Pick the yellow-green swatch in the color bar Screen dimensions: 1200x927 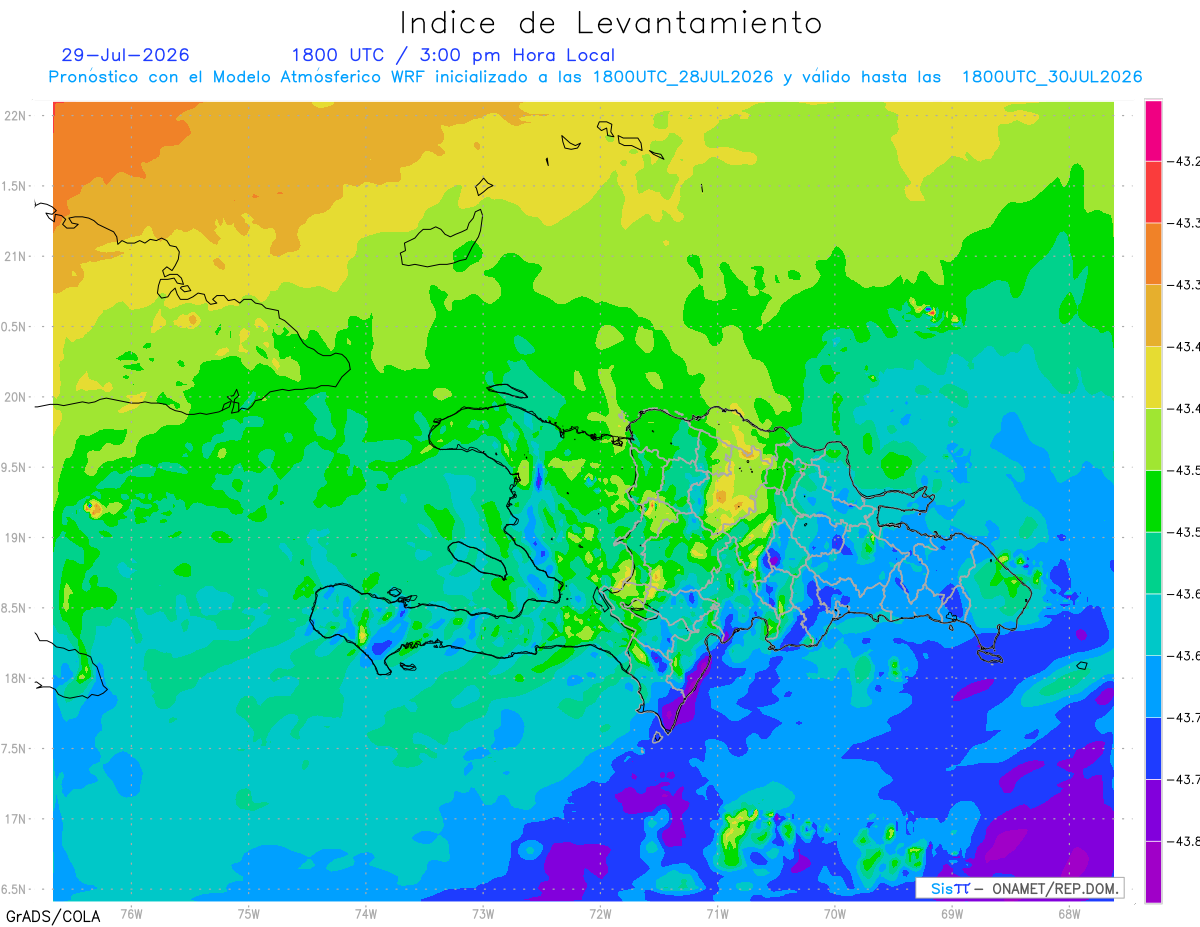pos(1153,439)
